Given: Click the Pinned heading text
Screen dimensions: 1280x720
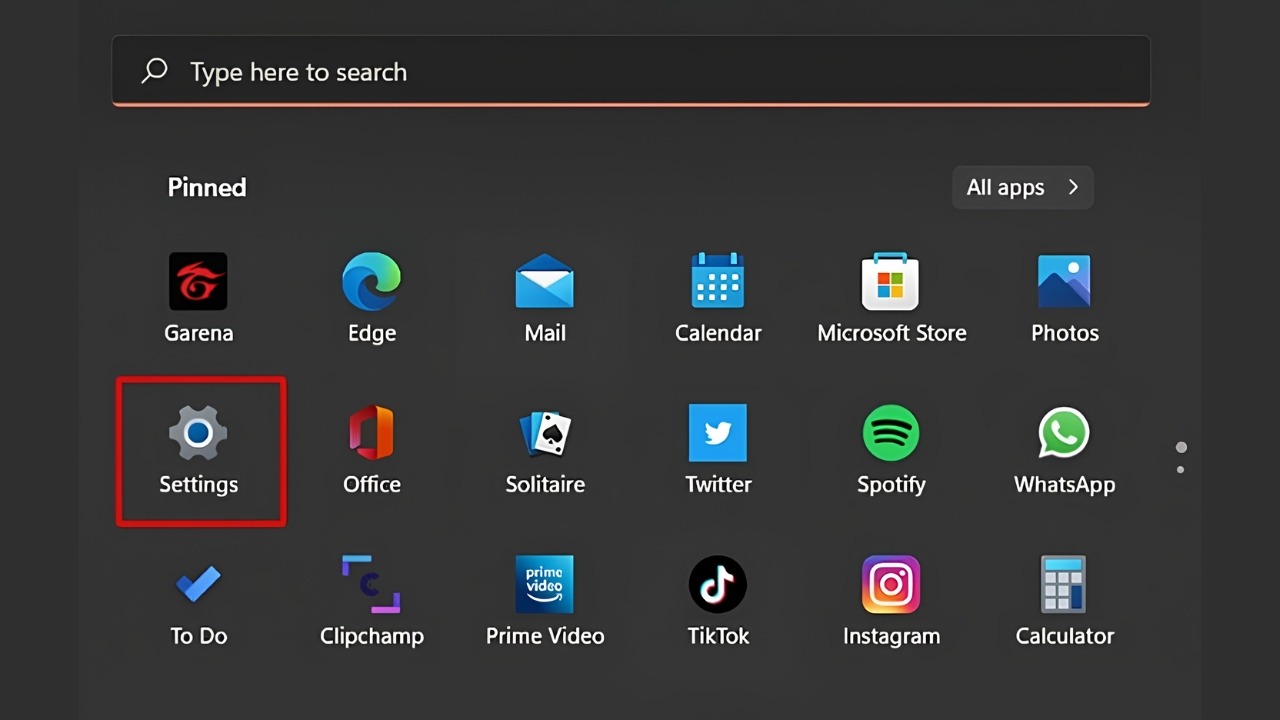Looking at the screenshot, I should [207, 187].
